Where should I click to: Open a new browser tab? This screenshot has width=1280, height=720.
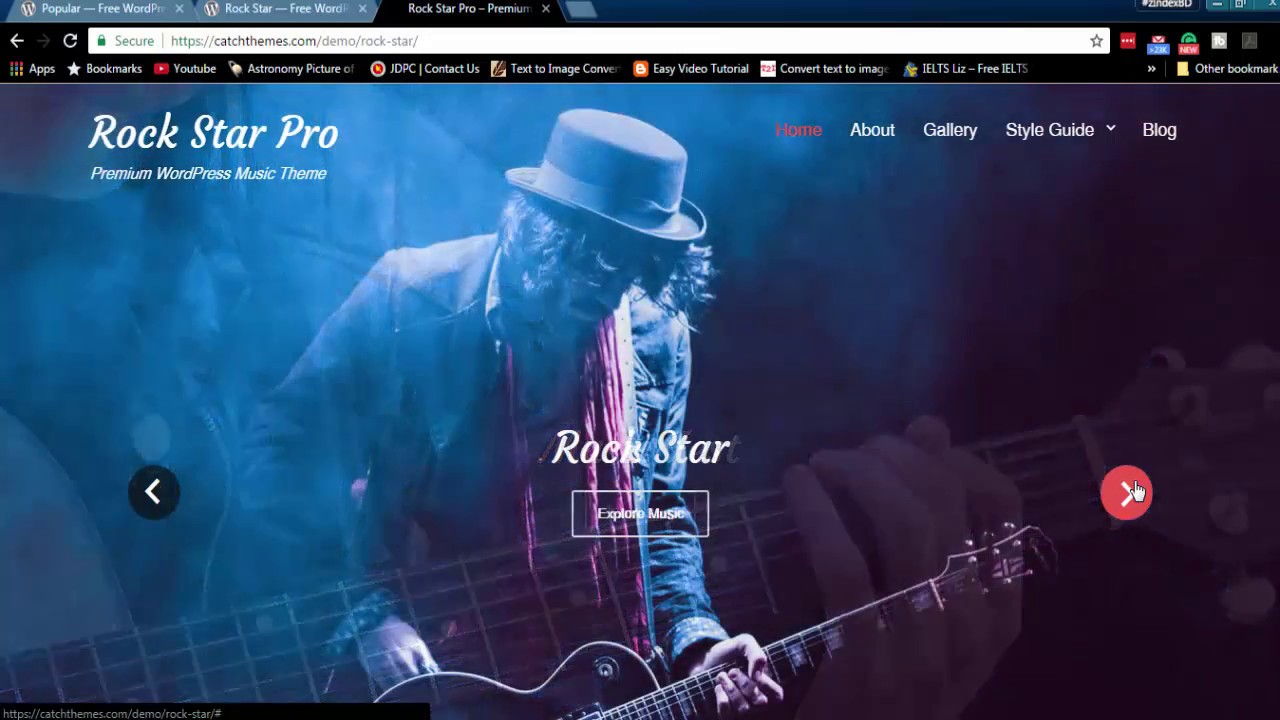point(581,10)
